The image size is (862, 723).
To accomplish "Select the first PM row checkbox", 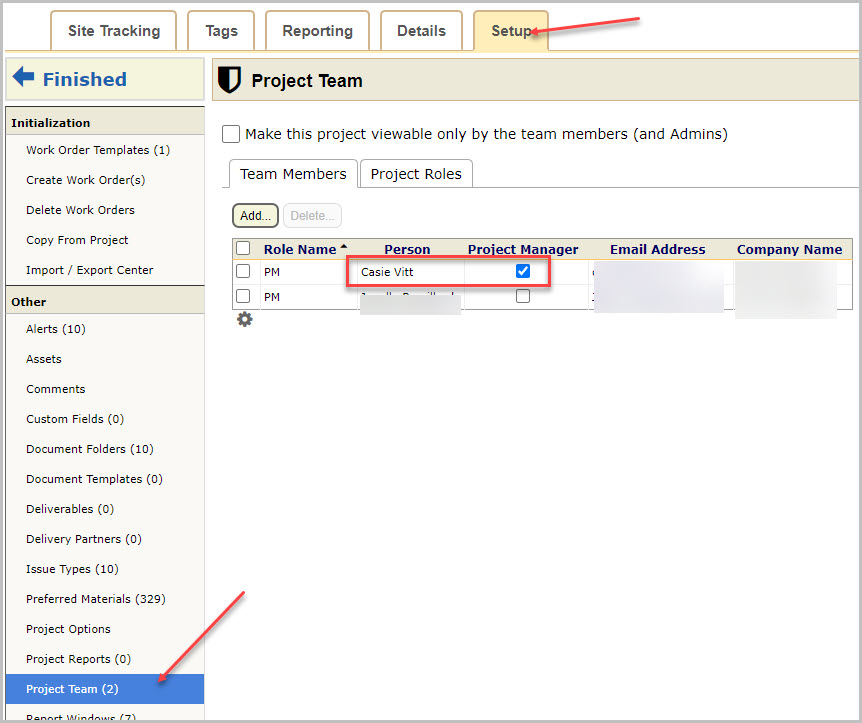I will click(243, 271).
